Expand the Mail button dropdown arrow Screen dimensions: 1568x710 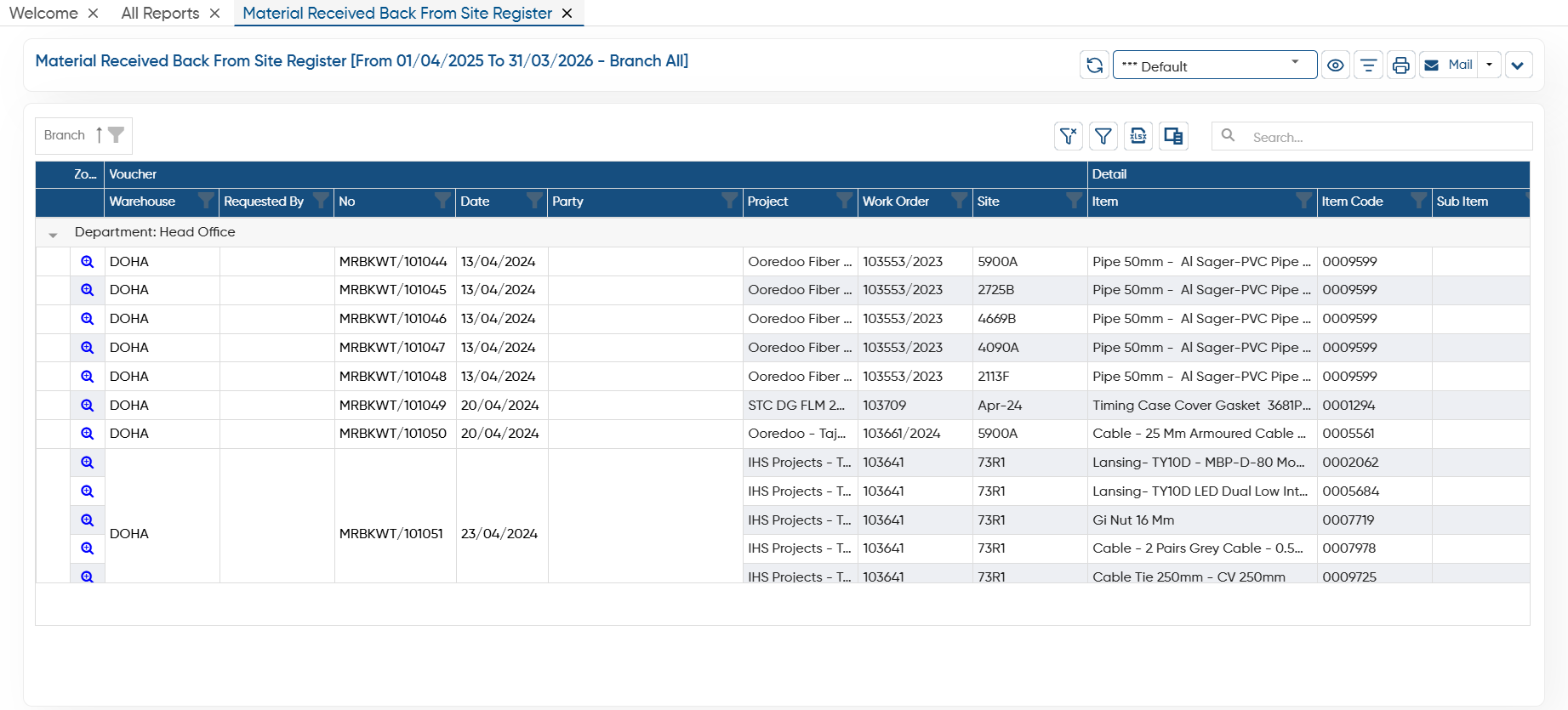point(1489,65)
